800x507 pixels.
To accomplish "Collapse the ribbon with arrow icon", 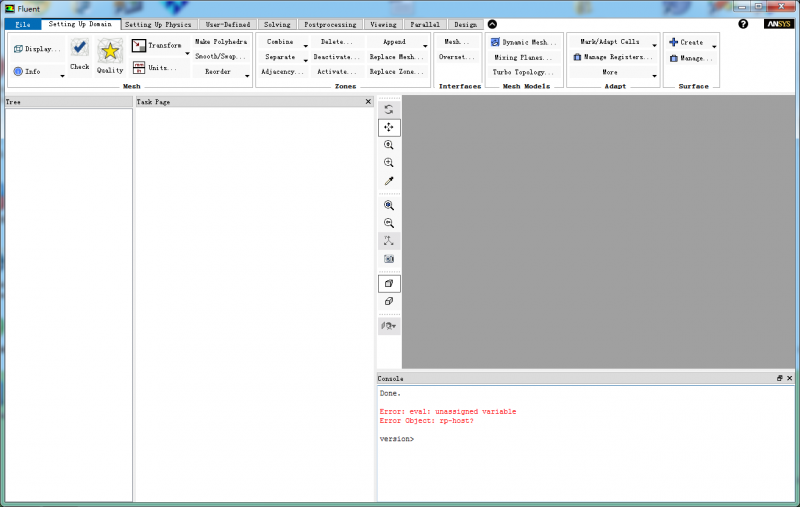I will 492,24.
